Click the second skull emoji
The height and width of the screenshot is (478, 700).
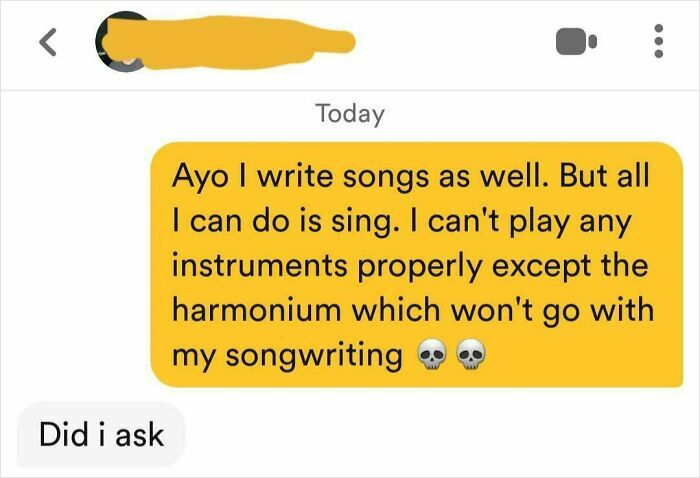coord(471,355)
